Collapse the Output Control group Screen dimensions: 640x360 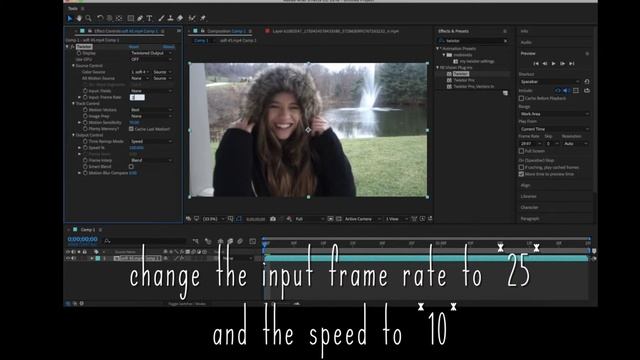(x=73, y=135)
